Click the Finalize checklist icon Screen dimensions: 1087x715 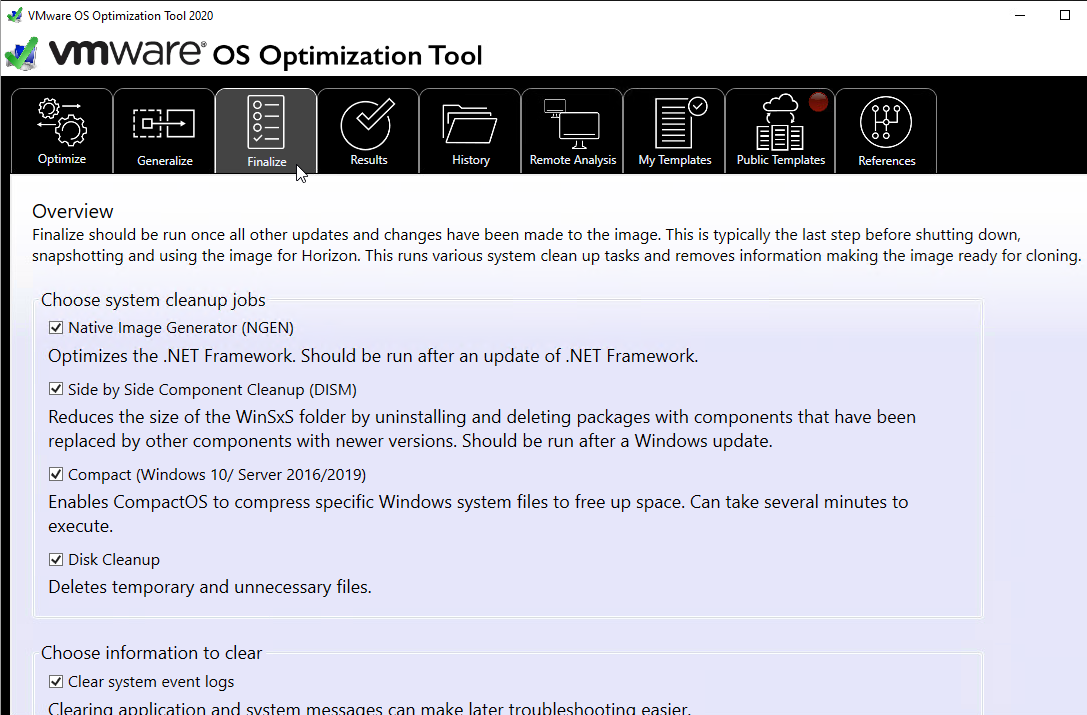tap(266, 122)
